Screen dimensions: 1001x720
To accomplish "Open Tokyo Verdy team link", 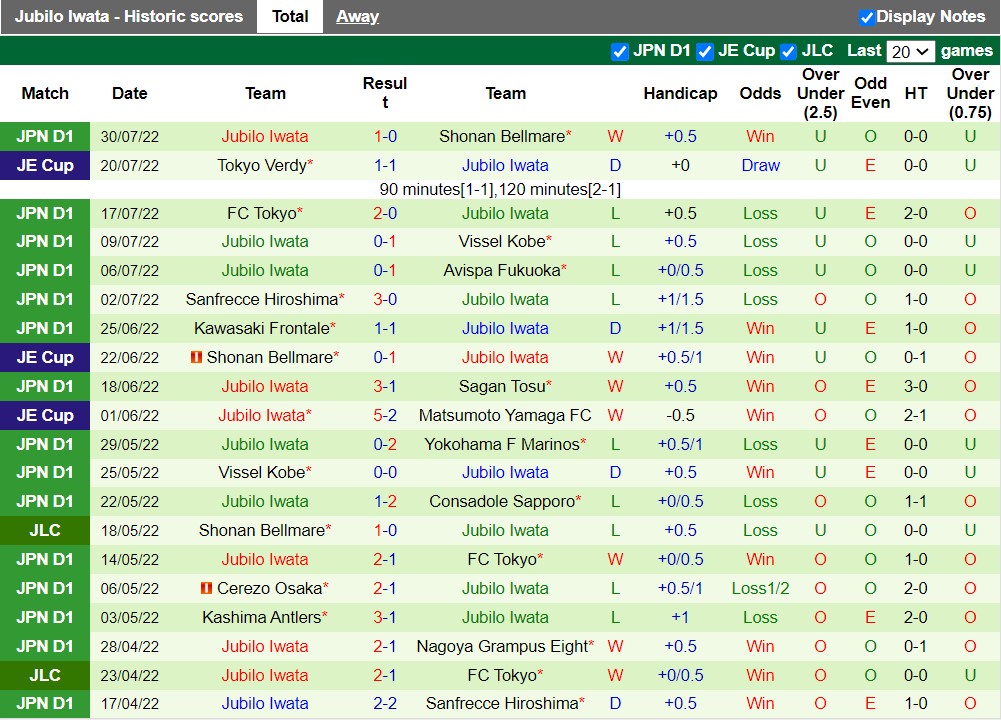I will [x=262, y=165].
